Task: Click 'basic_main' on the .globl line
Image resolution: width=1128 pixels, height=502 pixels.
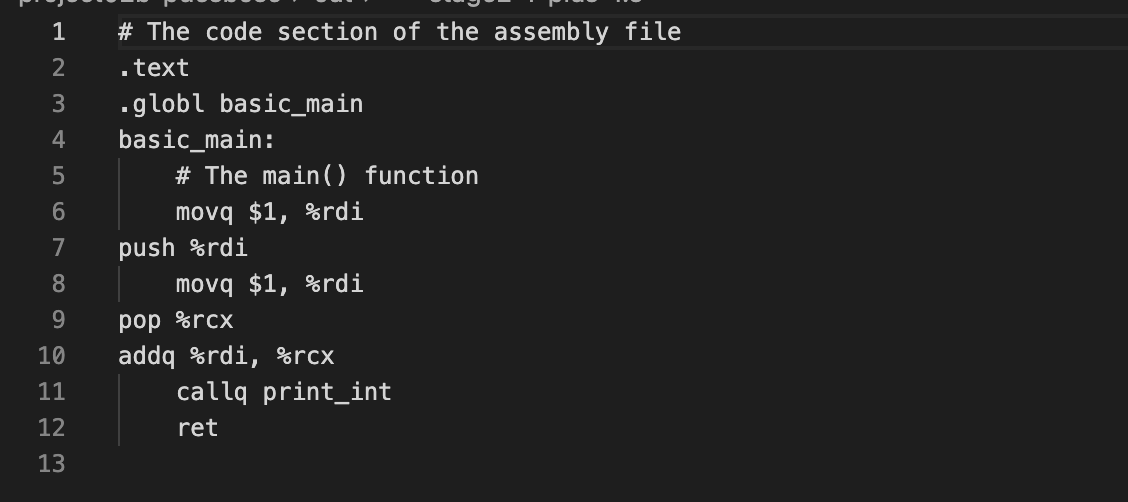Action: click(x=291, y=104)
